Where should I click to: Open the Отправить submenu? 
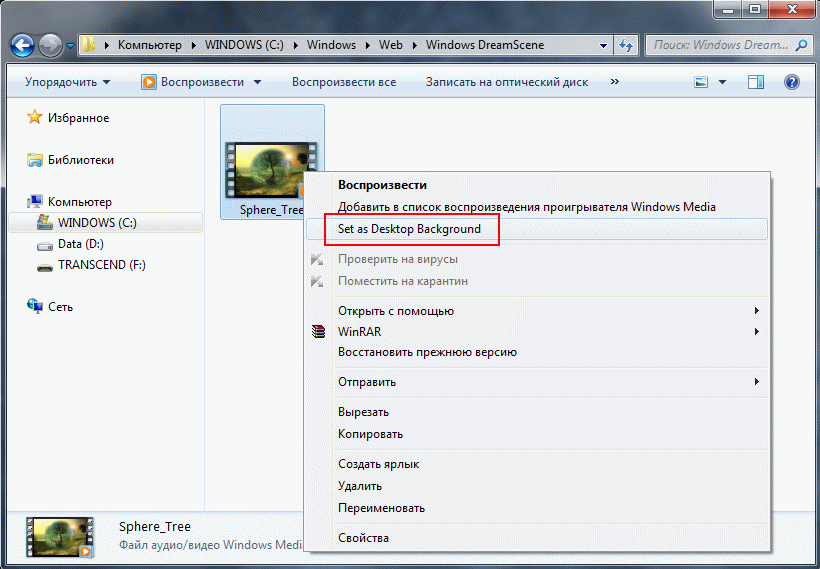click(x=537, y=382)
